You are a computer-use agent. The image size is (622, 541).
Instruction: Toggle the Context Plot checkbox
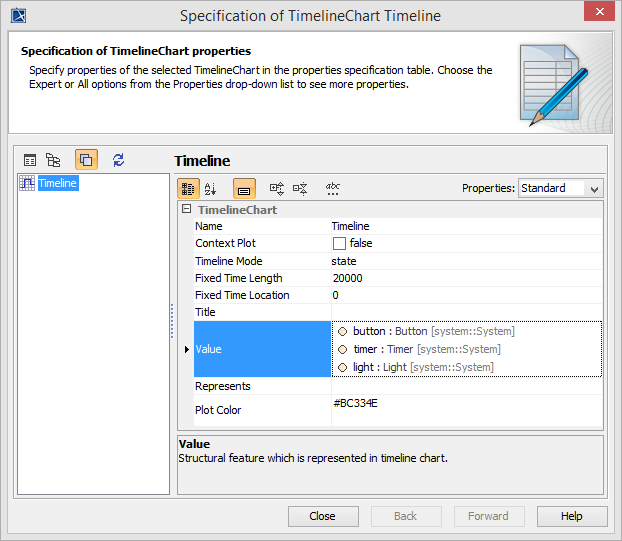[x=339, y=243]
